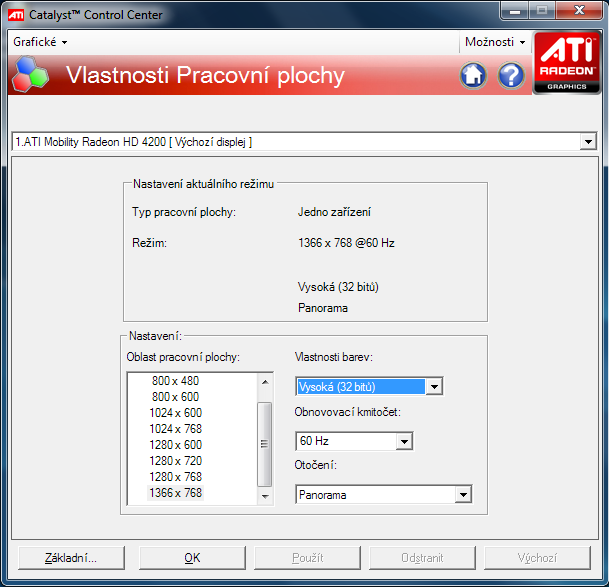
Task: Select resolution 1280 x 768
Action: [x=176, y=477]
